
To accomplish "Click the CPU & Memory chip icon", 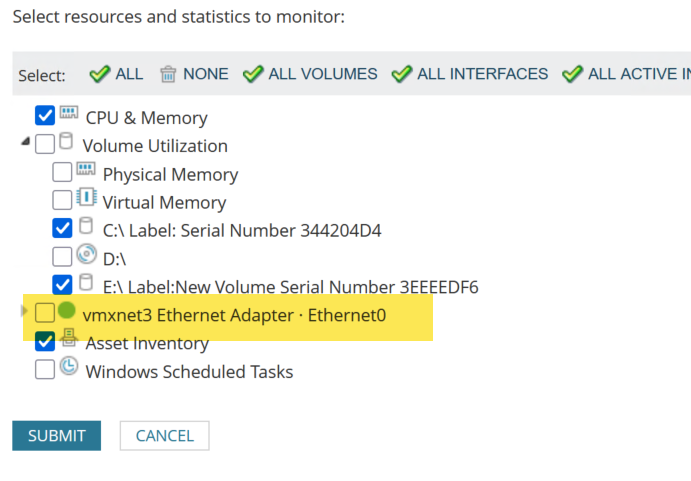I will pyautogui.click(x=67, y=114).
